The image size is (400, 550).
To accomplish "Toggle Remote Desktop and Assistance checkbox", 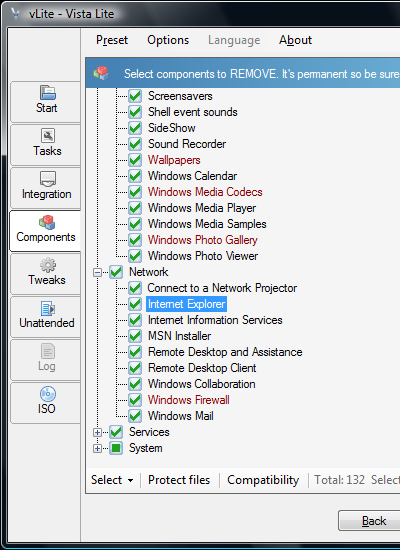I will [135, 352].
